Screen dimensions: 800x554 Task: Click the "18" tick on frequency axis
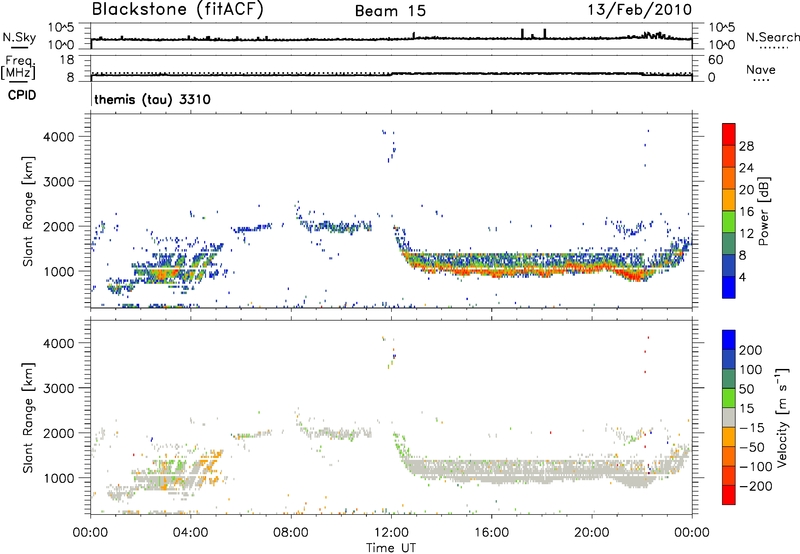(x=67, y=60)
